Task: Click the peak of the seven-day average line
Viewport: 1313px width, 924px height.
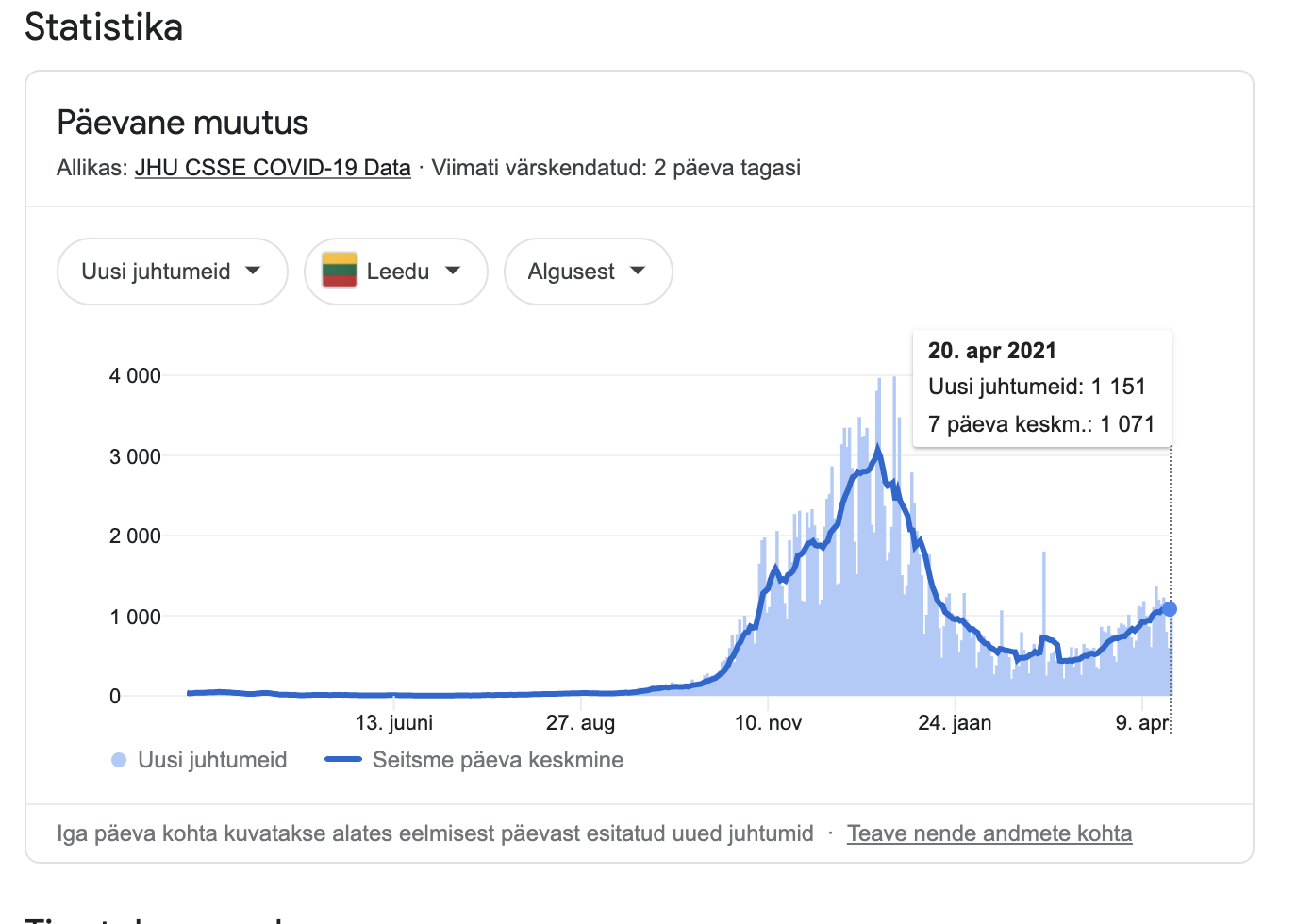Action: tap(878, 451)
